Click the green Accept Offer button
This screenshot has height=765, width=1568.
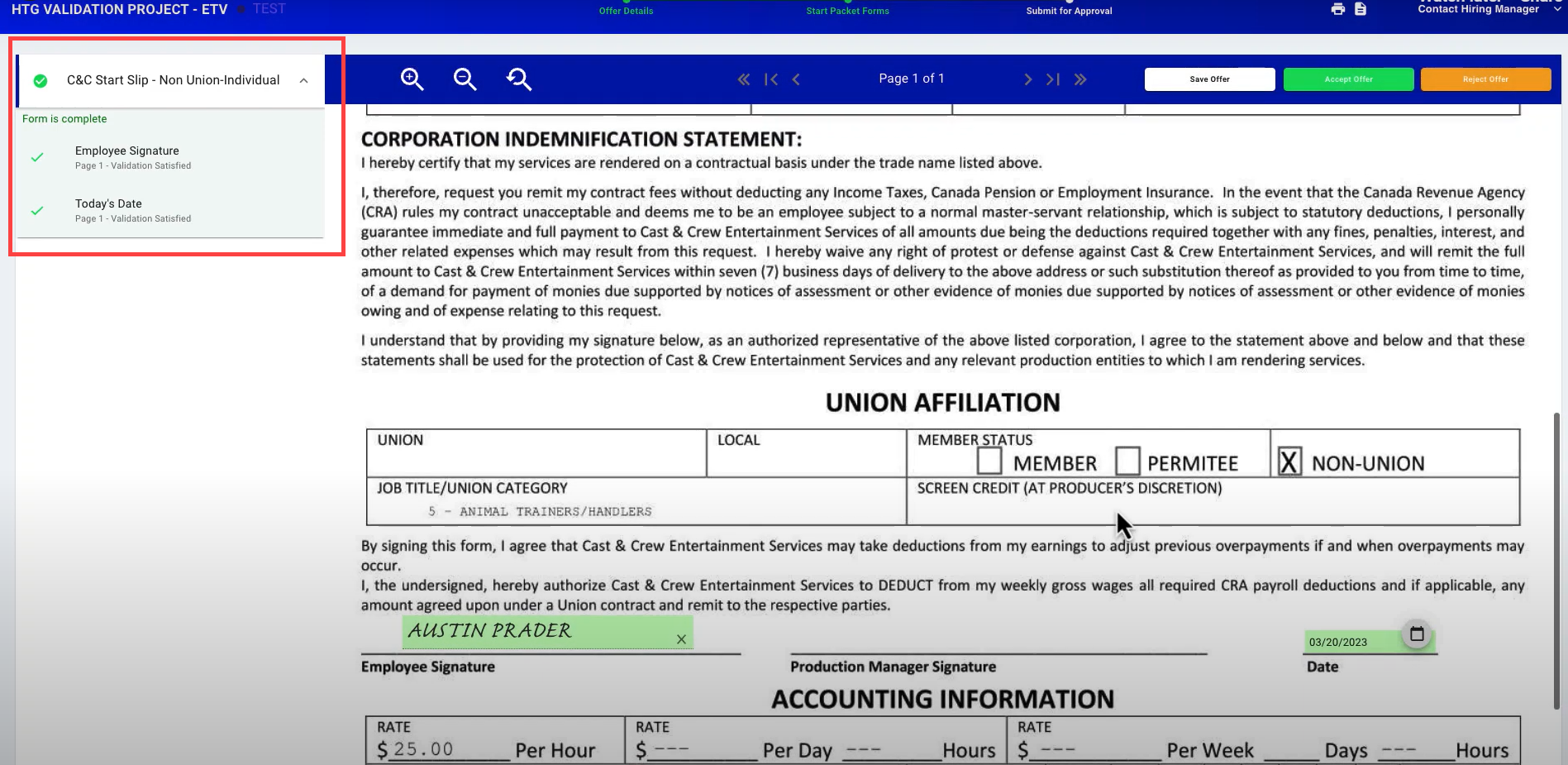[x=1348, y=79]
